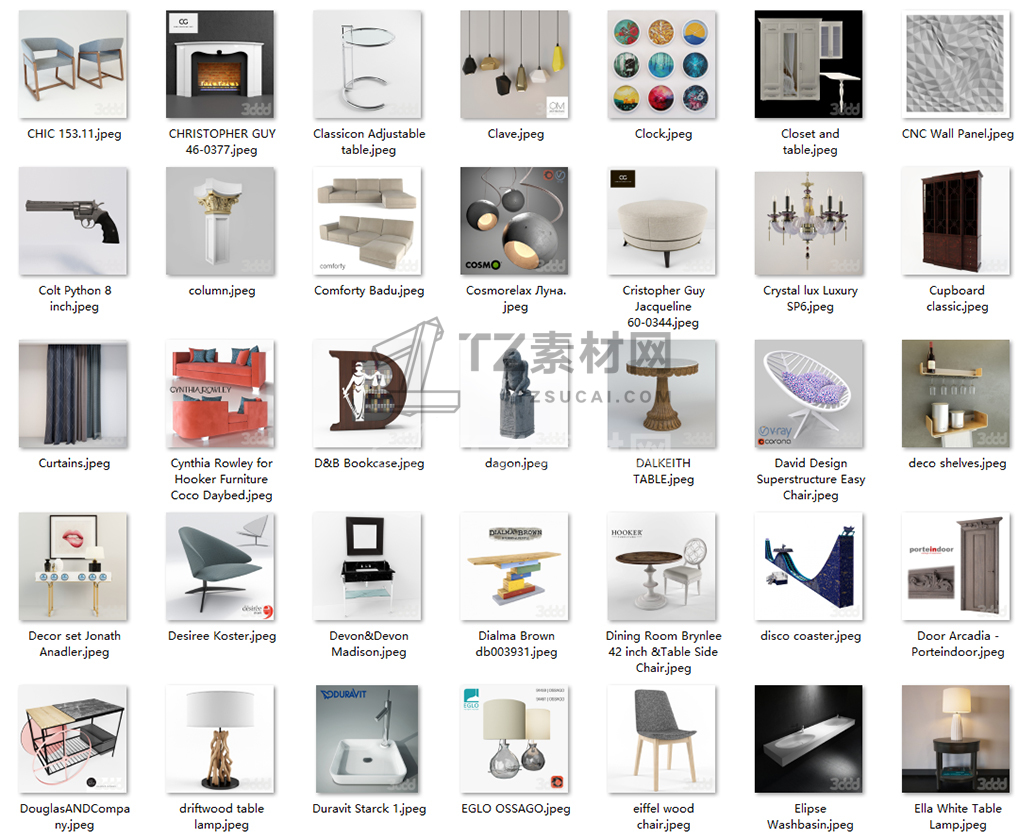The width and height of the screenshot is (1035, 839).
Task: Click the file name "CHIC 153.11.jpeg"
Action: [x=74, y=134]
